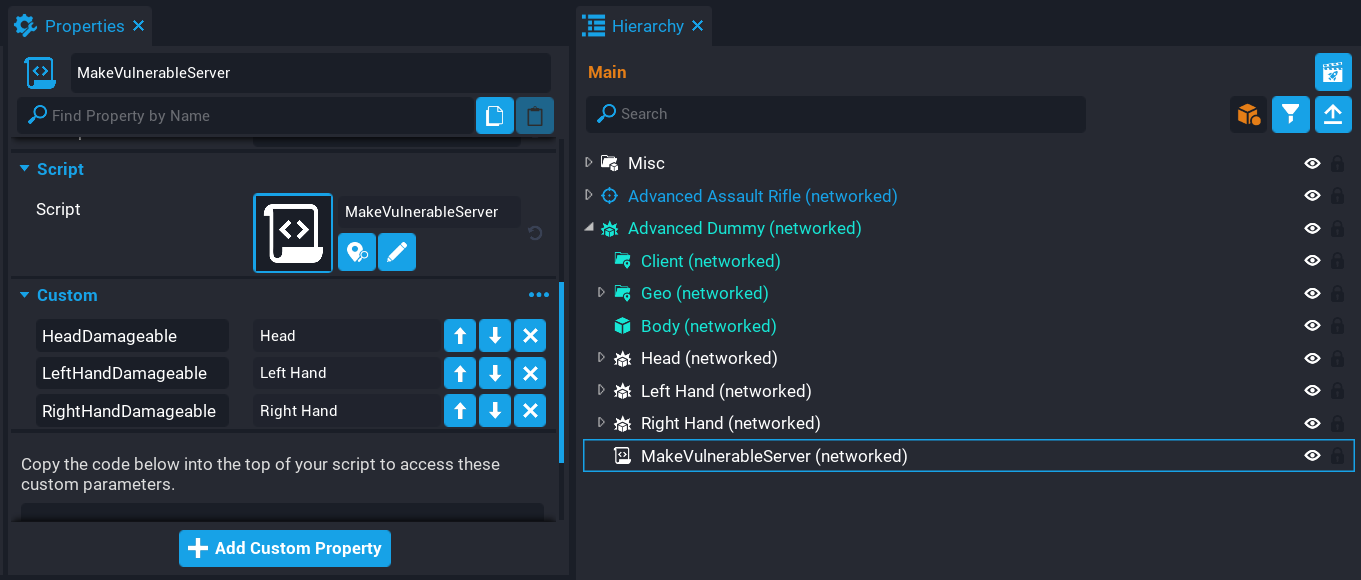Toggle visibility of Body (networked)
The width and height of the screenshot is (1361, 580).
(x=1312, y=325)
